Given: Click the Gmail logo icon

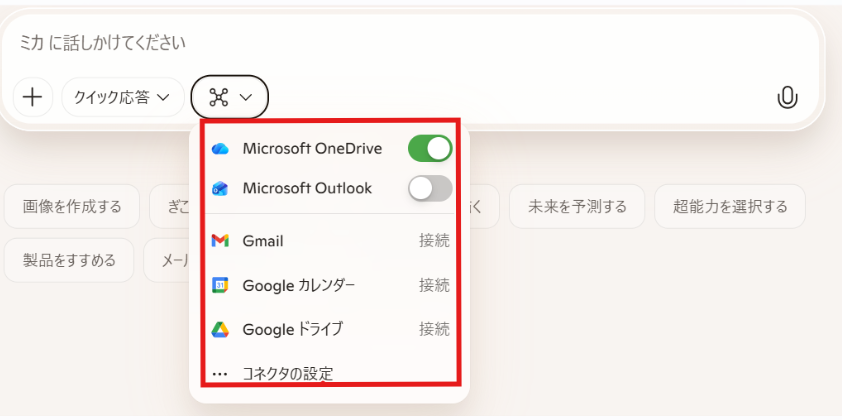Looking at the screenshot, I should click(221, 241).
